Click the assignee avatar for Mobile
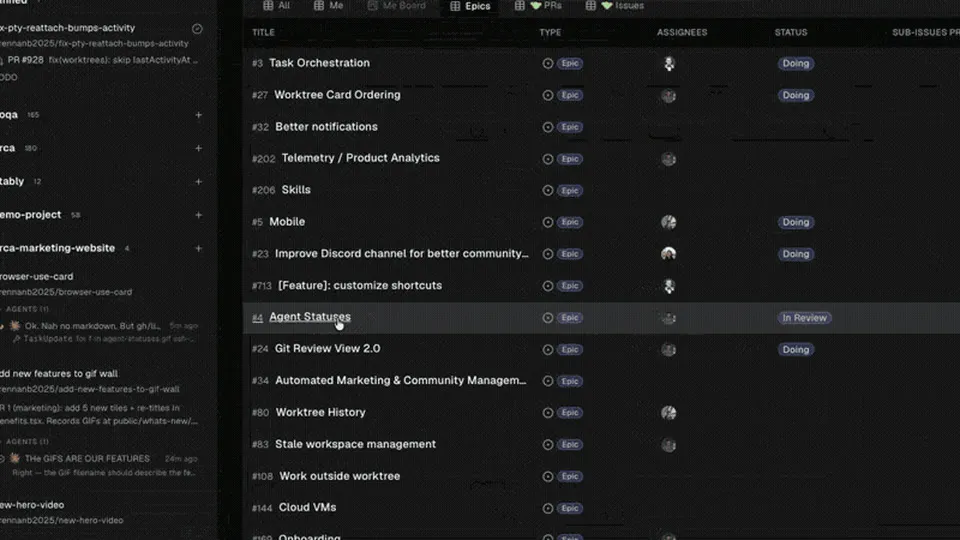The height and width of the screenshot is (540, 960). (x=669, y=222)
